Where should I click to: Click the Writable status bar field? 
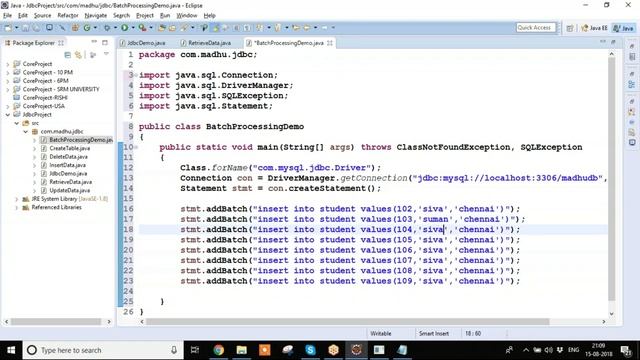[x=381, y=333]
